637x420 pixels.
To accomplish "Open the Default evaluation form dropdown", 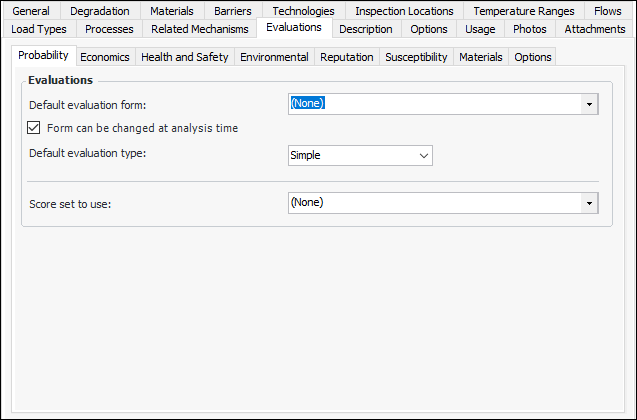I will click(589, 104).
